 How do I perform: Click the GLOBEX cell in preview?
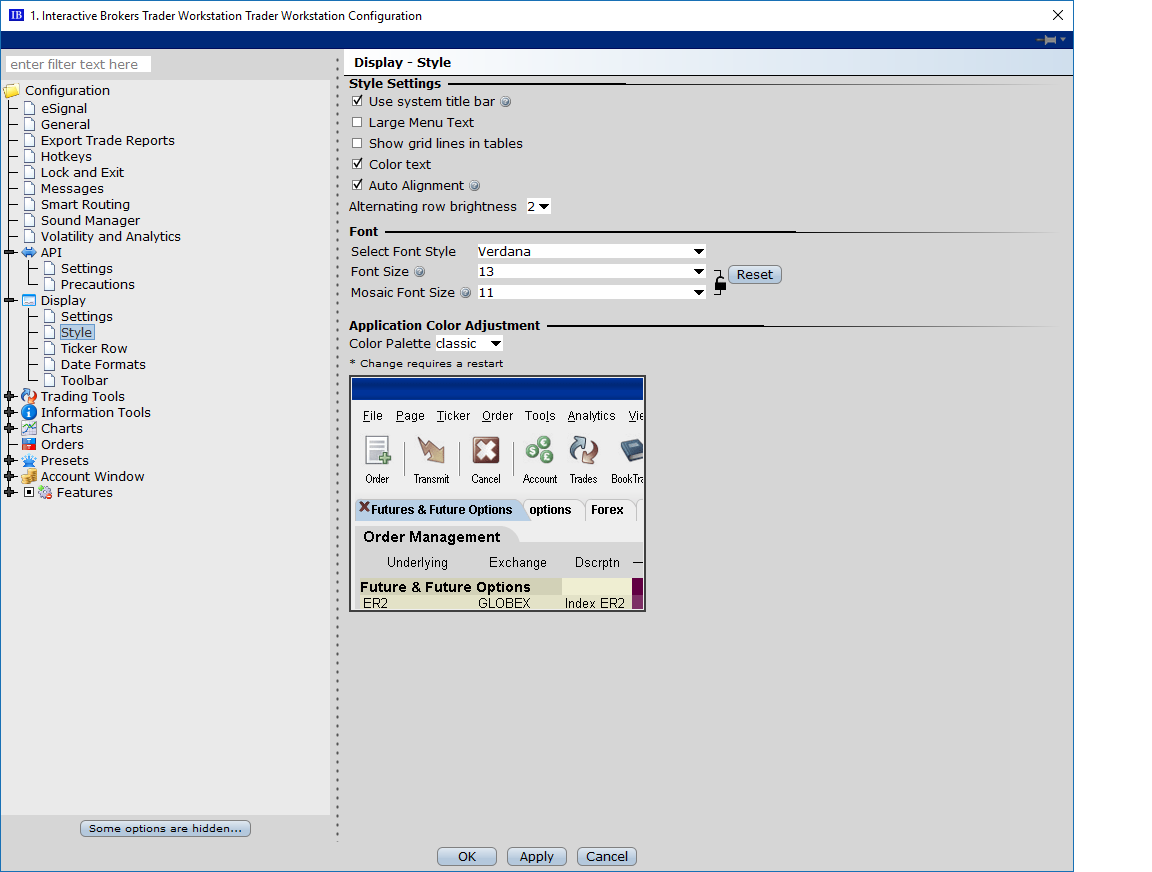tap(504, 603)
